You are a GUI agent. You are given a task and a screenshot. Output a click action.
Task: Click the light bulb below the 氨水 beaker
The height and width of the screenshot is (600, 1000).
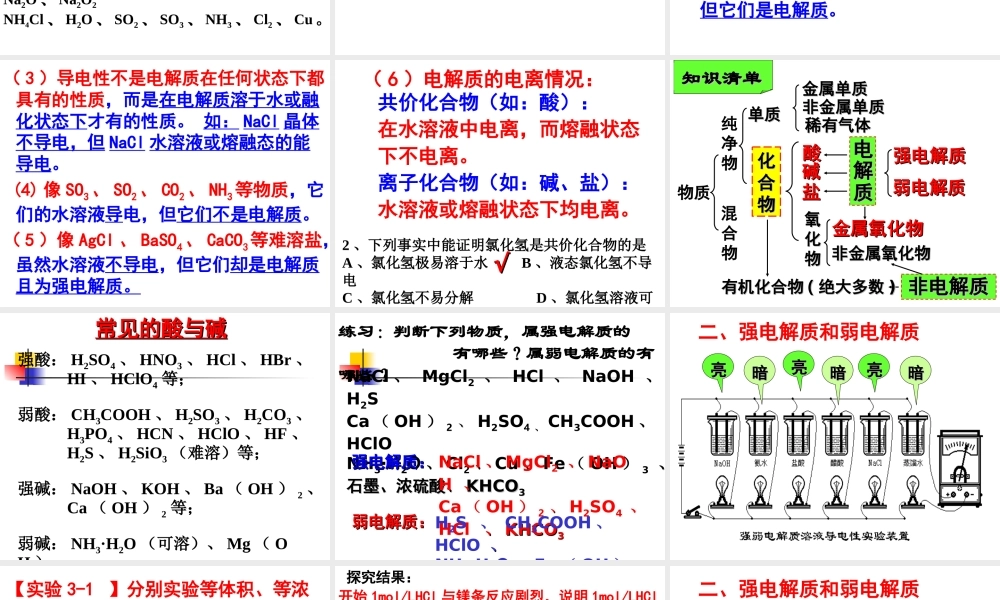760,491
